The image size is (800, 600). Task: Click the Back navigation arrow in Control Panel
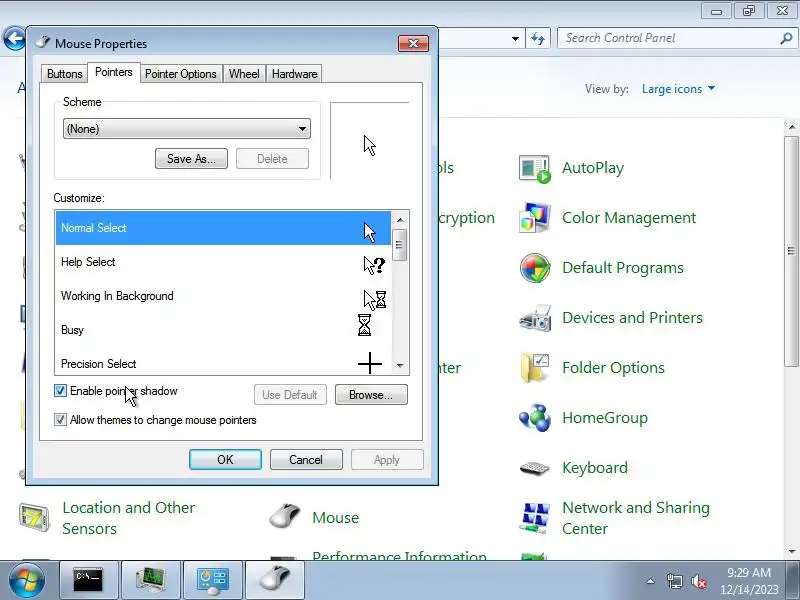14,39
